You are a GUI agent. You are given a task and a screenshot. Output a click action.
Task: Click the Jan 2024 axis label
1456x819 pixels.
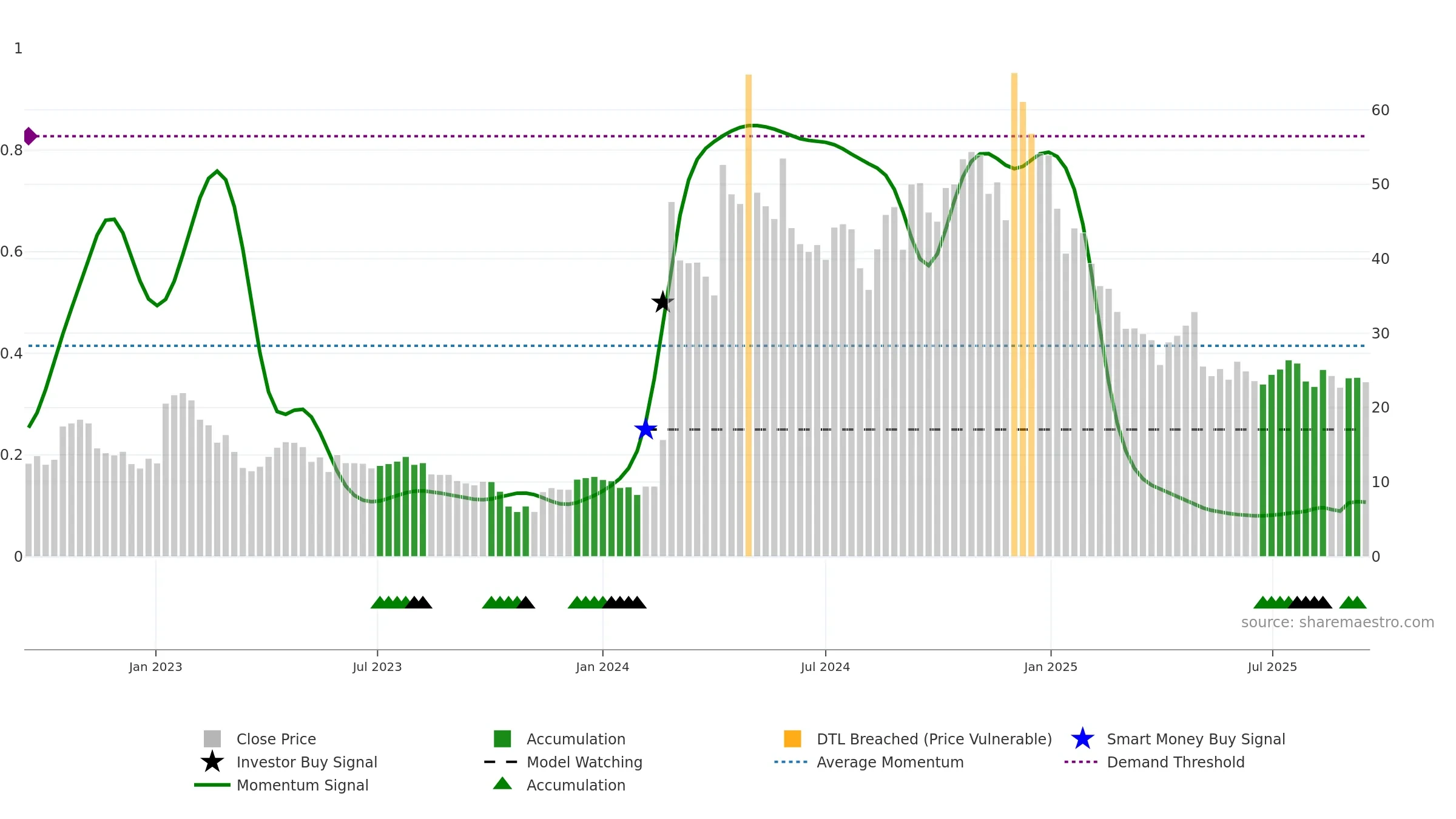pyautogui.click(x=602, y=667)
